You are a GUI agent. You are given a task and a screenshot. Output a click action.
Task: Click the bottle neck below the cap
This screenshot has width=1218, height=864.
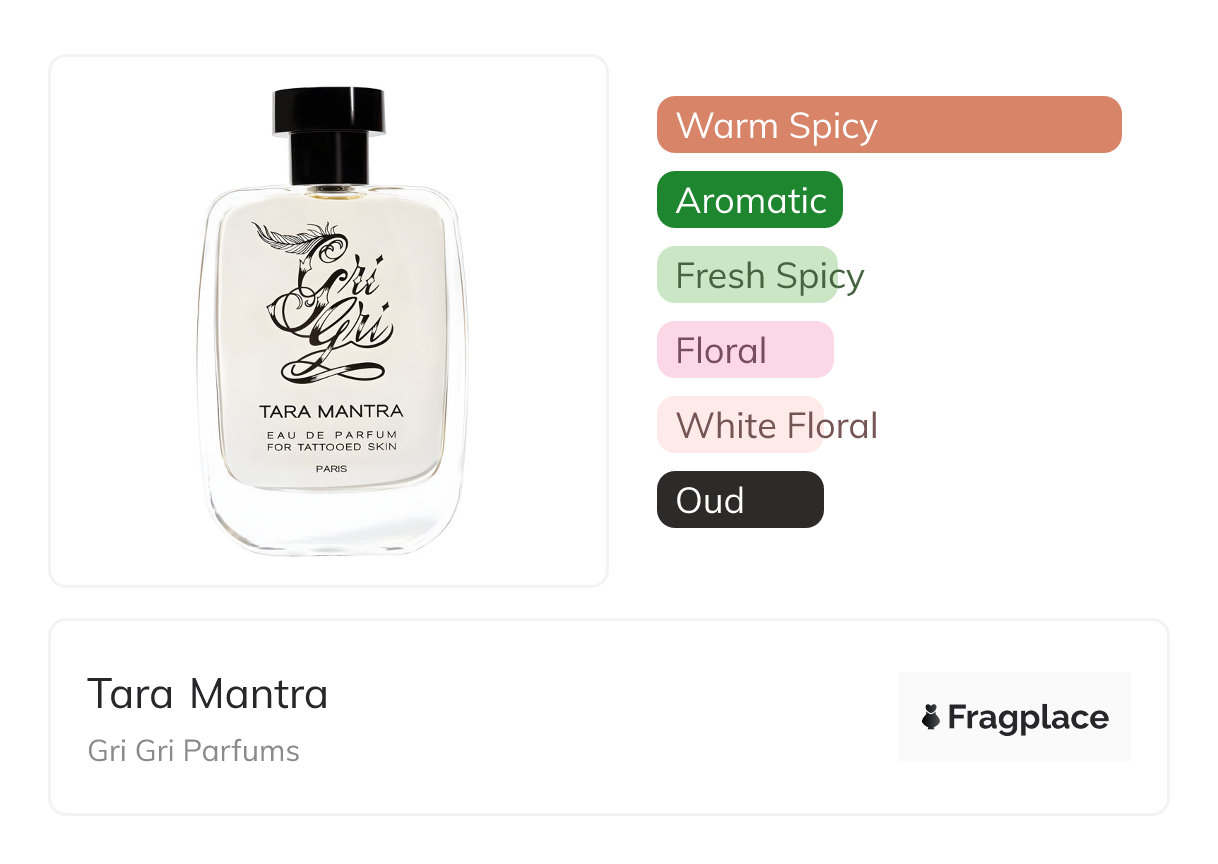tap(329, 160)
